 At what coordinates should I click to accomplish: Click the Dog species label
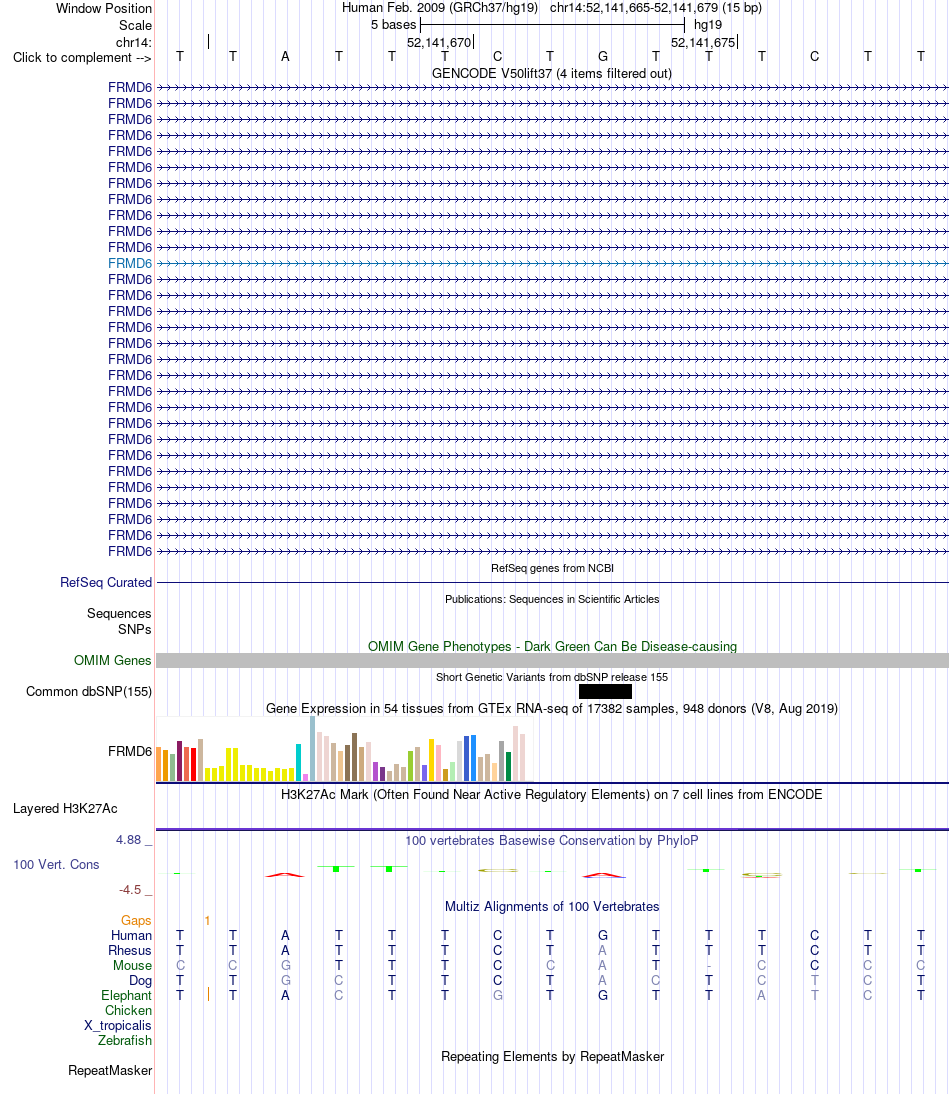pos(140,980)
